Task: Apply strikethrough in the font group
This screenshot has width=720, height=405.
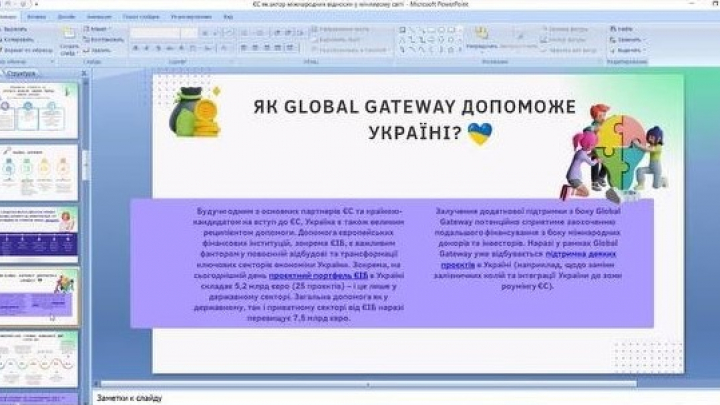Action: 170,48
